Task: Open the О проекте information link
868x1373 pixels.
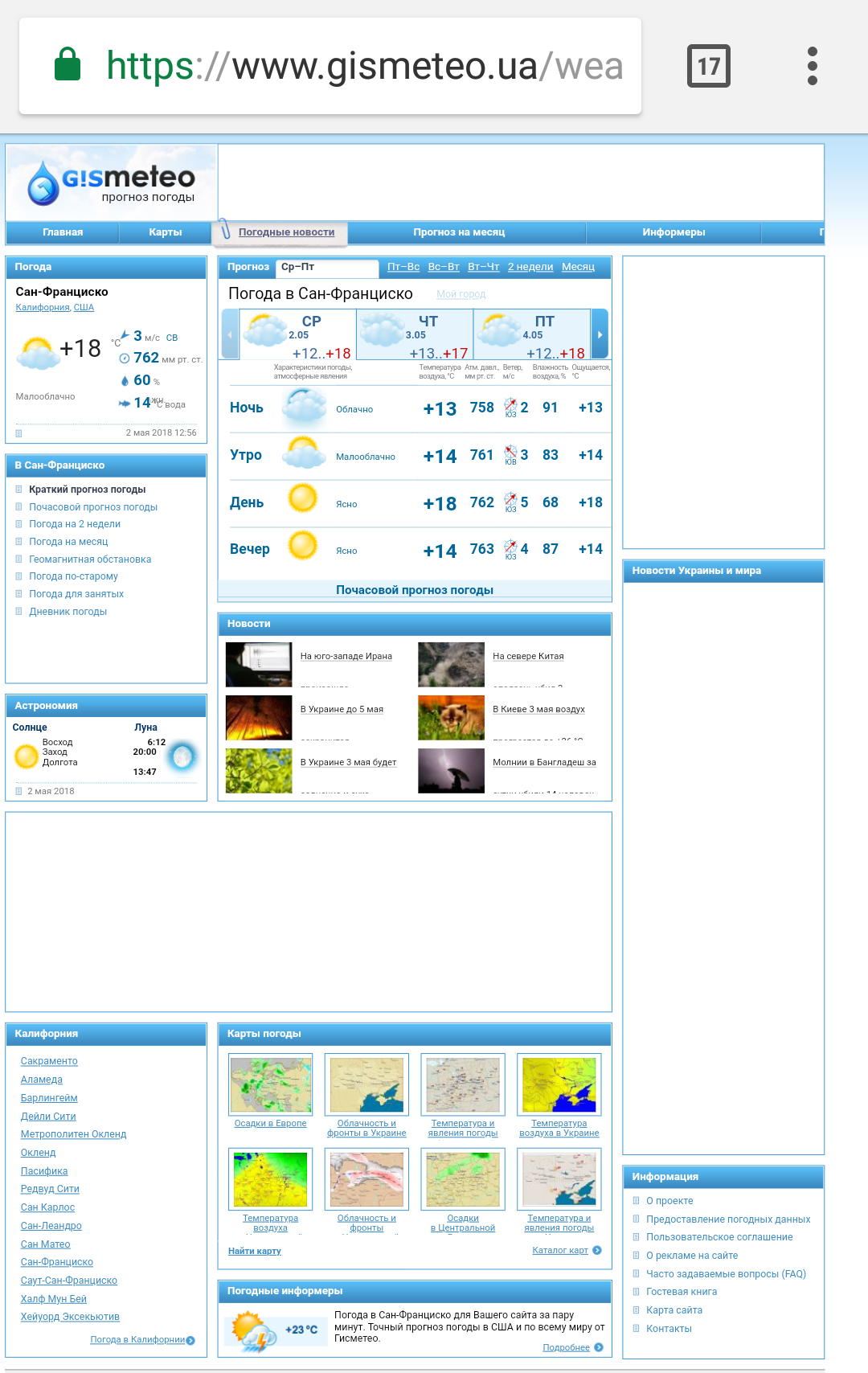Action: [x=669, y=1201]
